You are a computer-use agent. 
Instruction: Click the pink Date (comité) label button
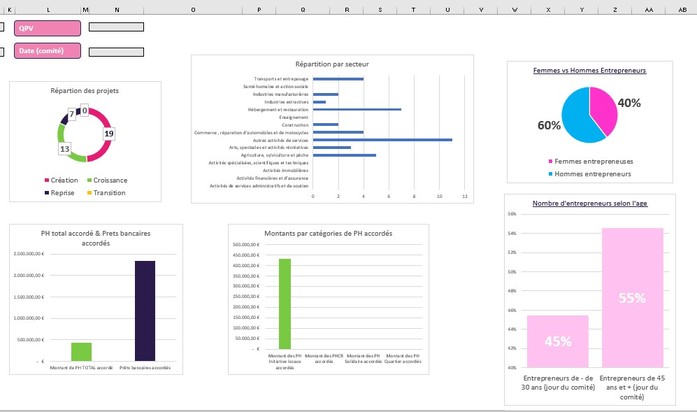(x=46, y=51)
